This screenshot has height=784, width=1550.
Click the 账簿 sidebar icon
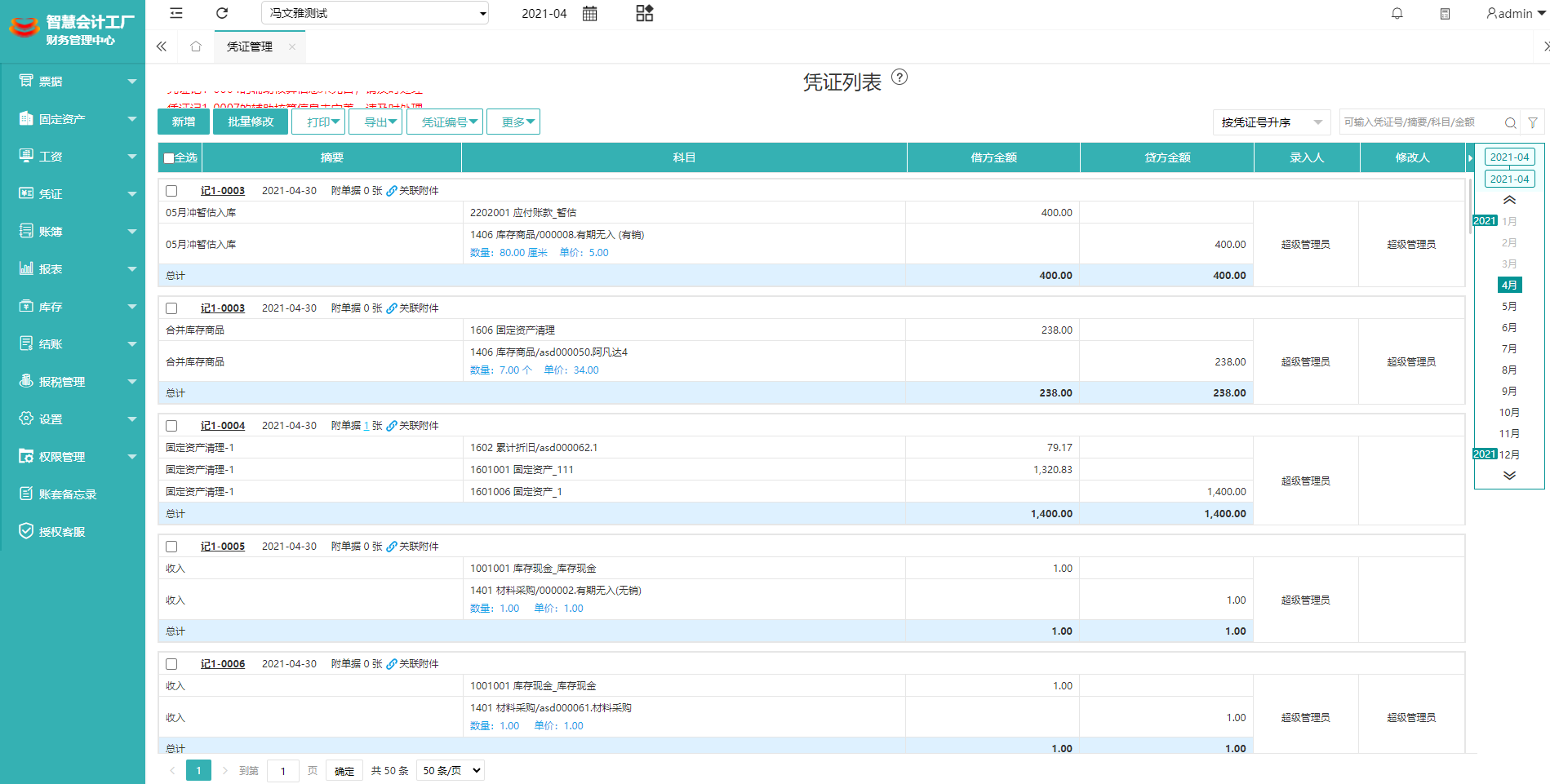click(26, 231)
